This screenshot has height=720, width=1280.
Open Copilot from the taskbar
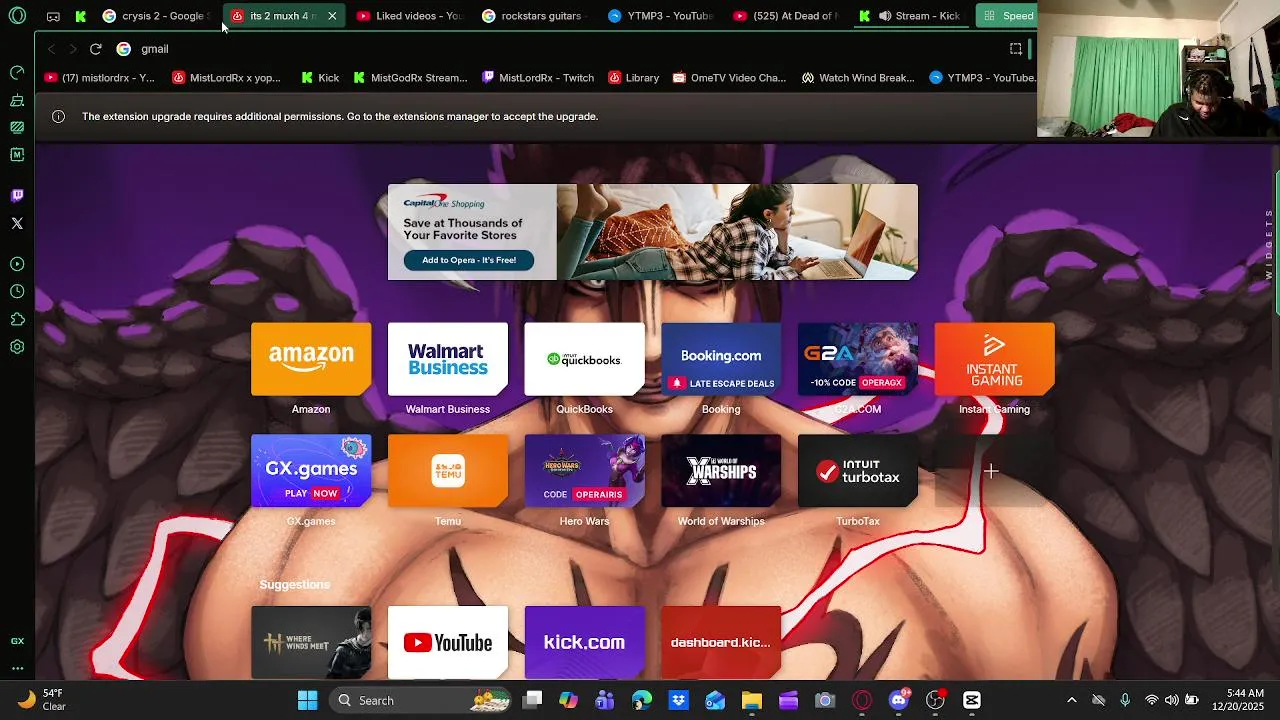568,700
